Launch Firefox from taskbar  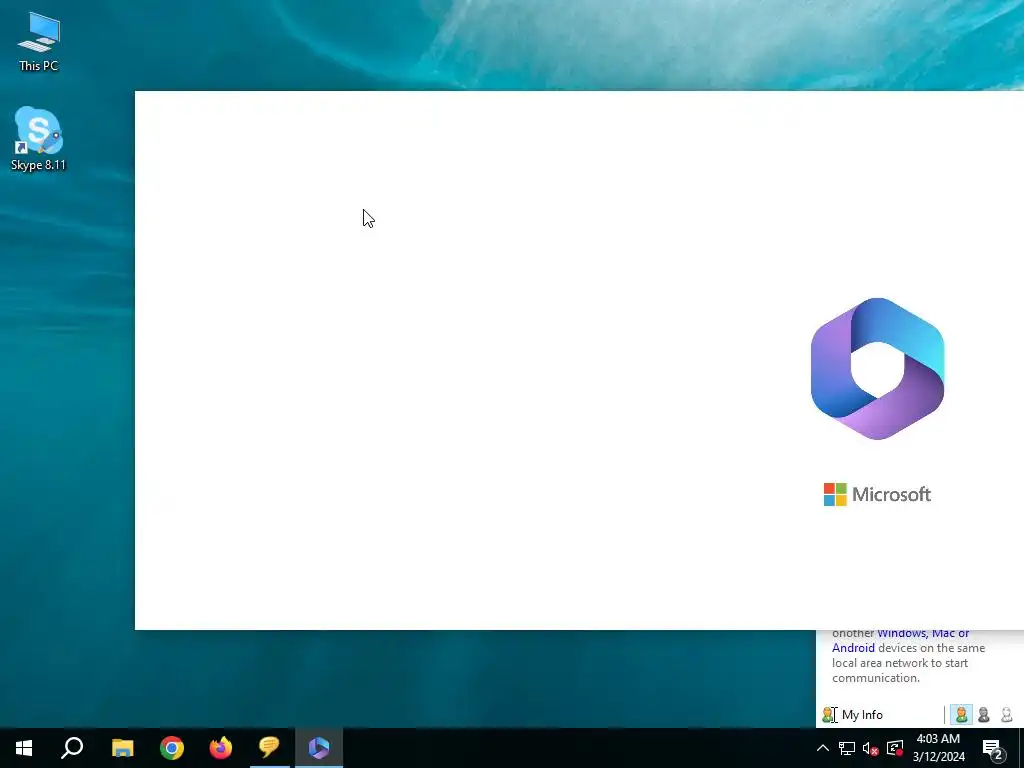(x=221, y=748)
